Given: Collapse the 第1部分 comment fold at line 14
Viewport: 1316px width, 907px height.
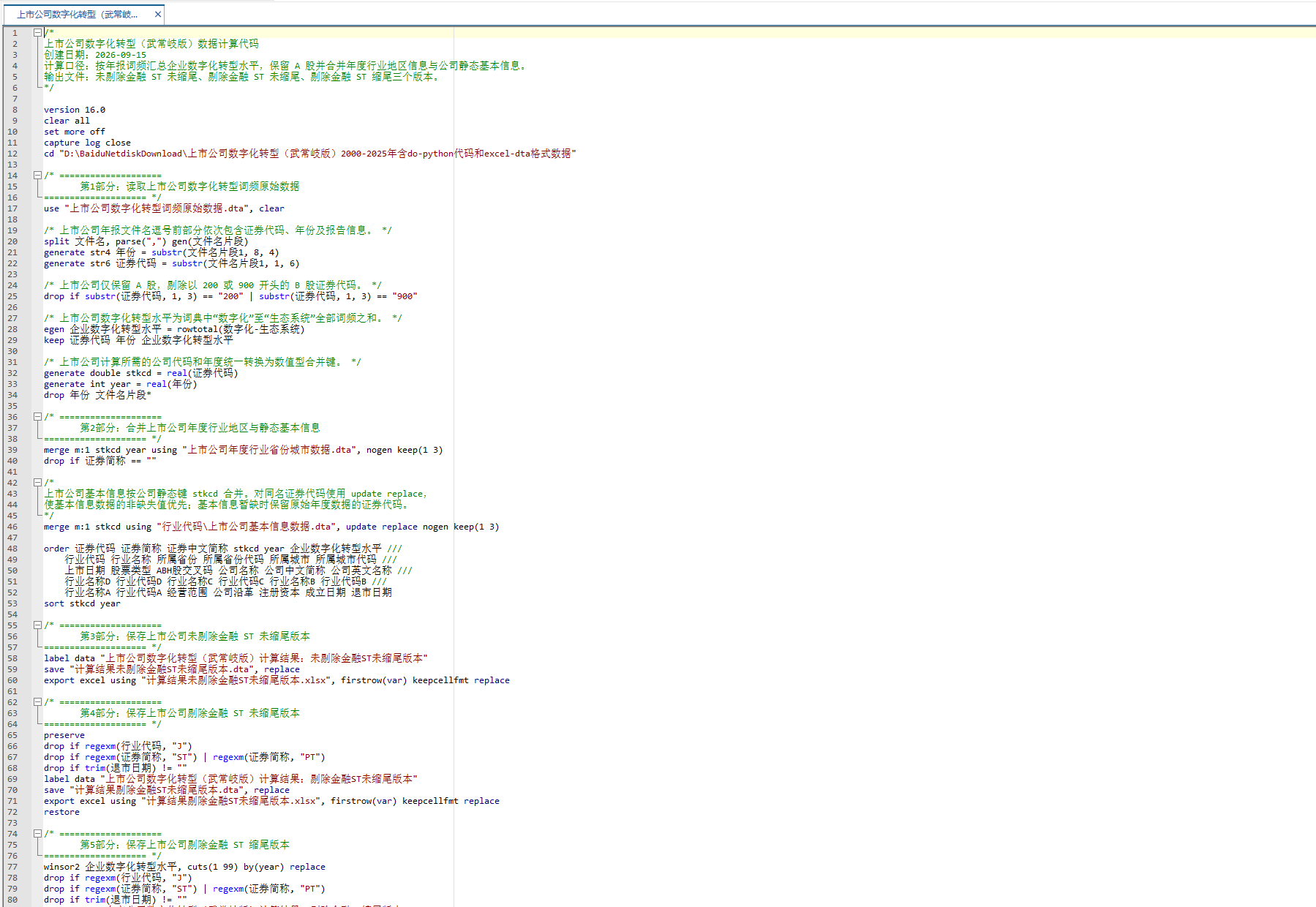Looking at the screenshot, I should tap(37, 175).
